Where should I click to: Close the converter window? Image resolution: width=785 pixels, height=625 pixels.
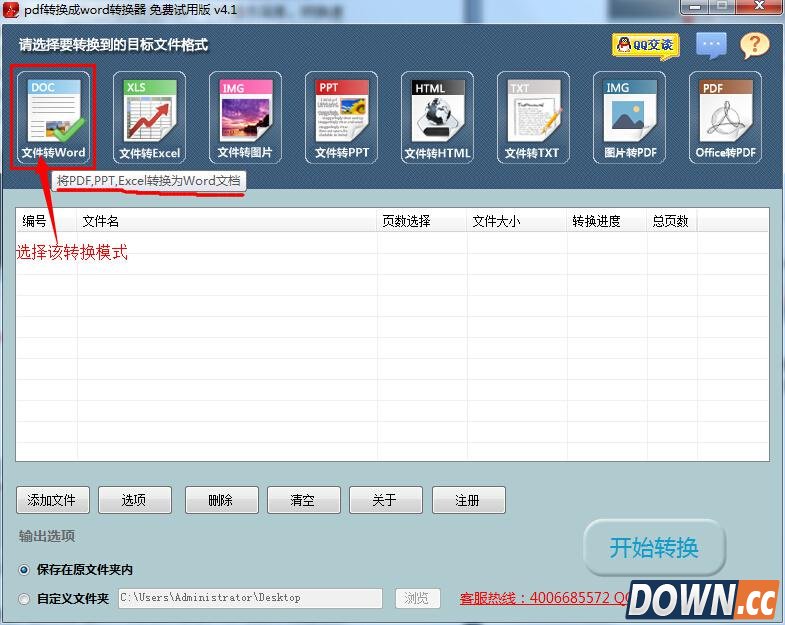(x=759, y=6)
